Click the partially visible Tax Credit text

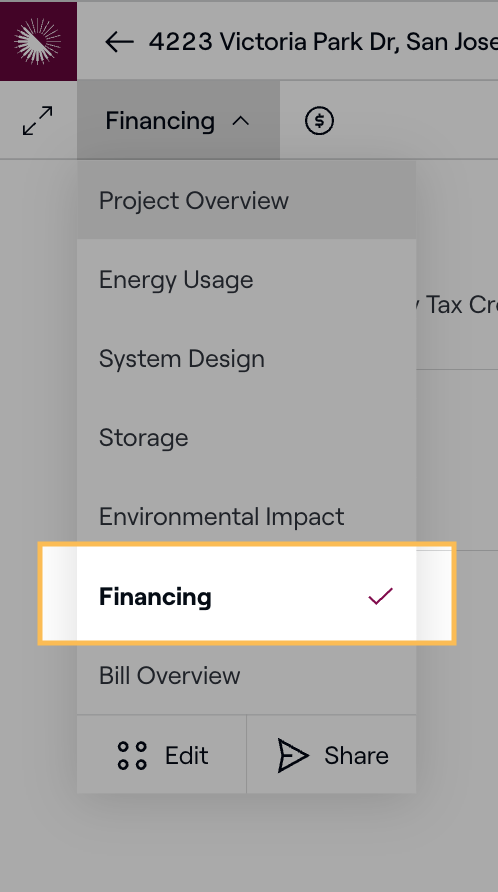click(457, 305)
